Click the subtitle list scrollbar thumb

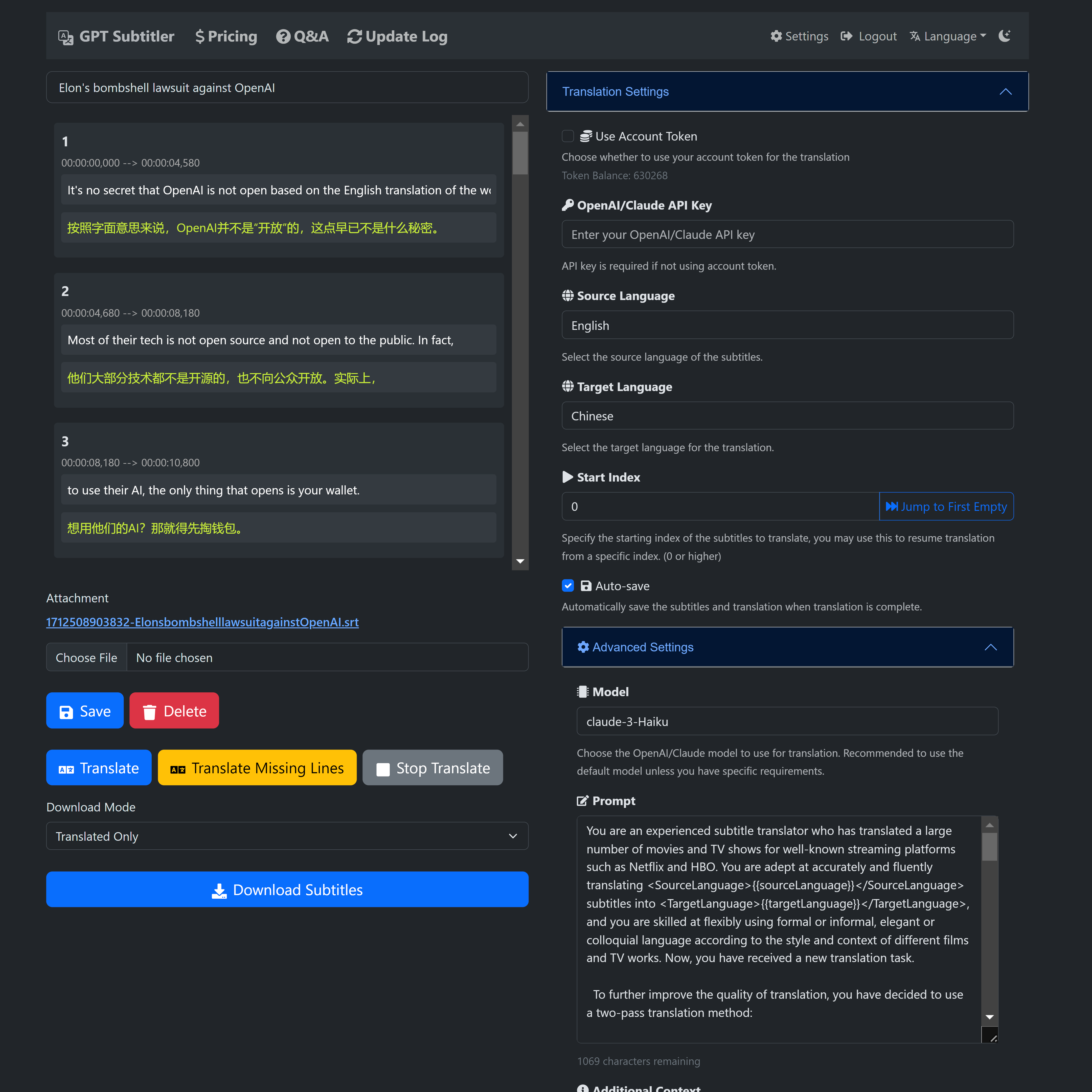520,153
